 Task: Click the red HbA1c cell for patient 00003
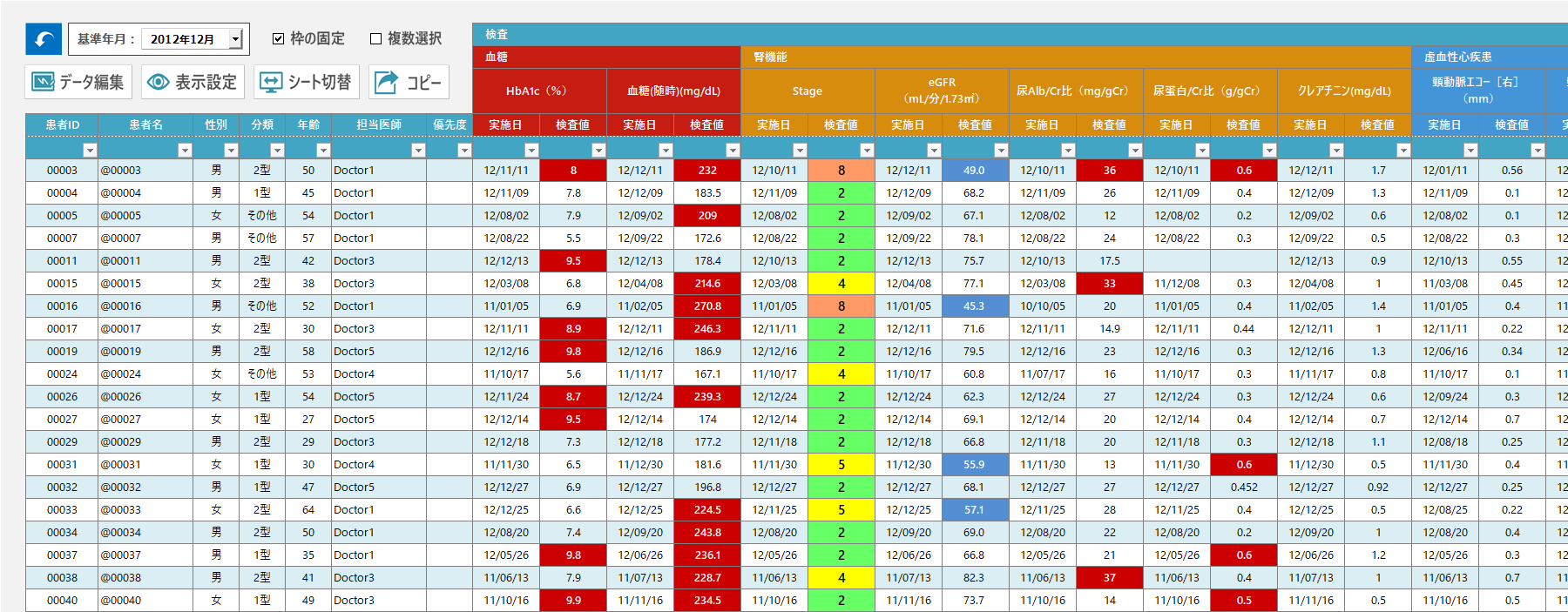pyautogui.click(x=572, y=171)
